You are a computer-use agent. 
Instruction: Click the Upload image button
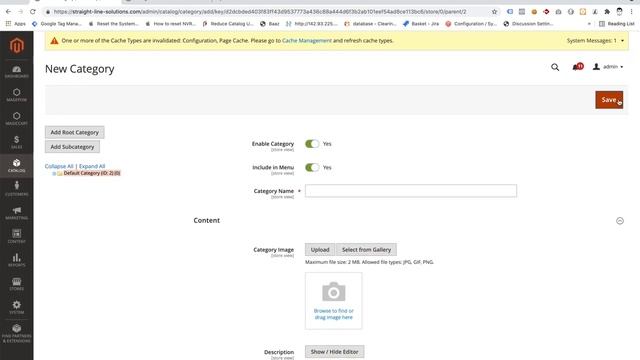click(x=320, y=249)
